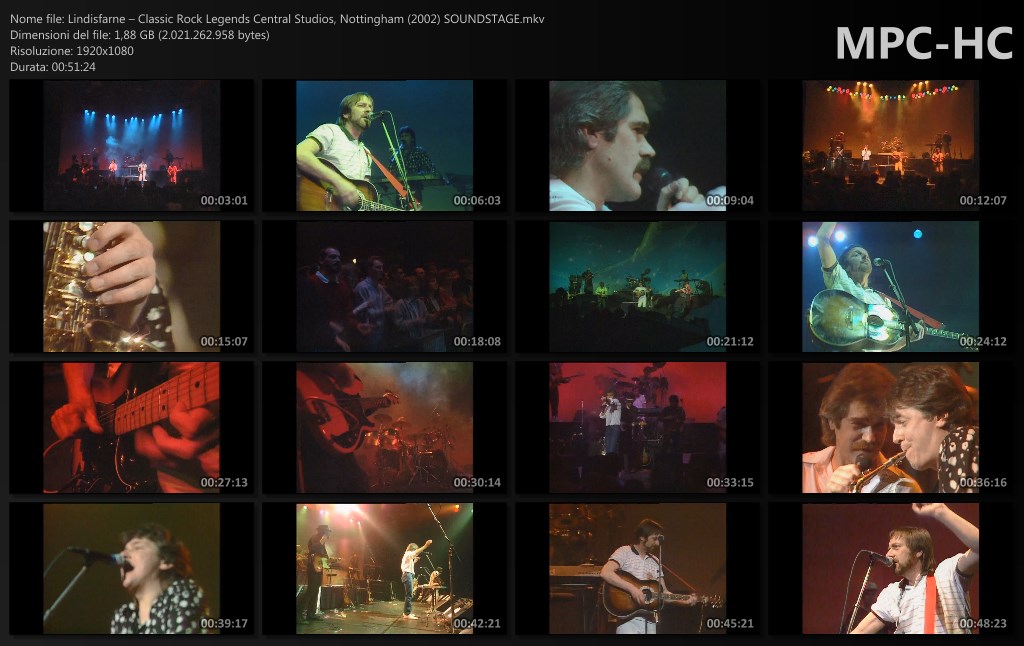Open the saxophone close-up thumbnail at 00:15:07
The height and width of the screenshot is (646, 1024).
131,286
